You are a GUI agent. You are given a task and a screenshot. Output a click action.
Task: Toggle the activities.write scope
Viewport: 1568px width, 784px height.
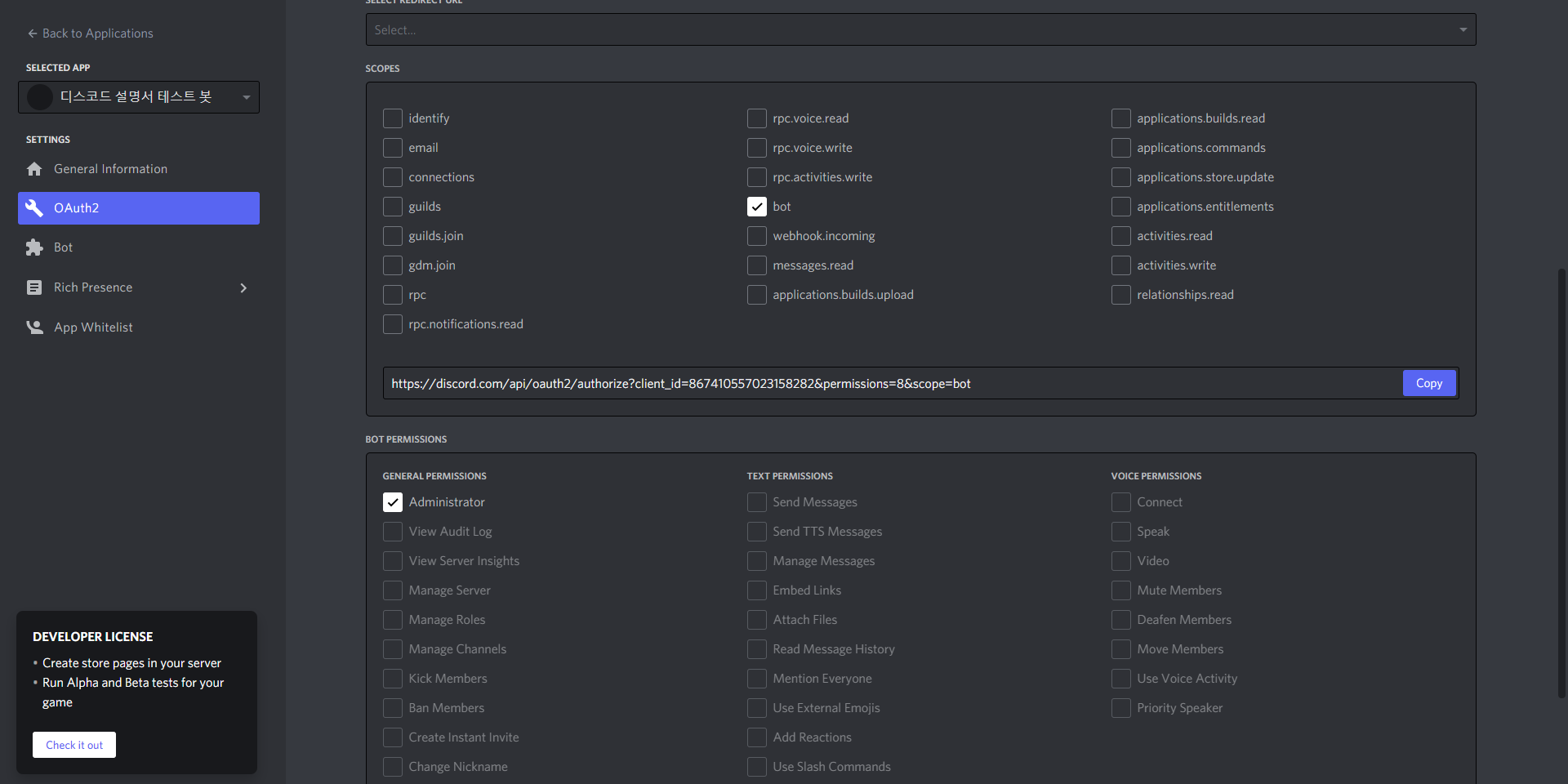tap(1121, 265)
